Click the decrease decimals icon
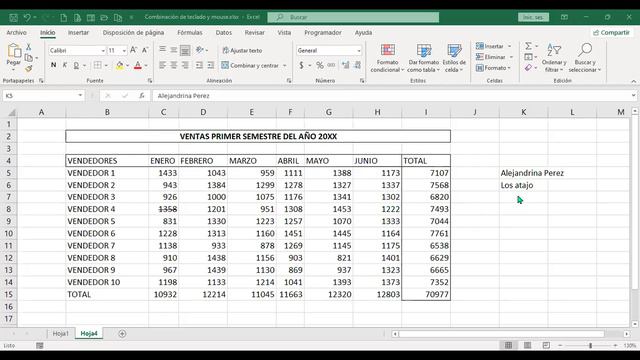This screenshot has height=360, width=640. (358, 65)
